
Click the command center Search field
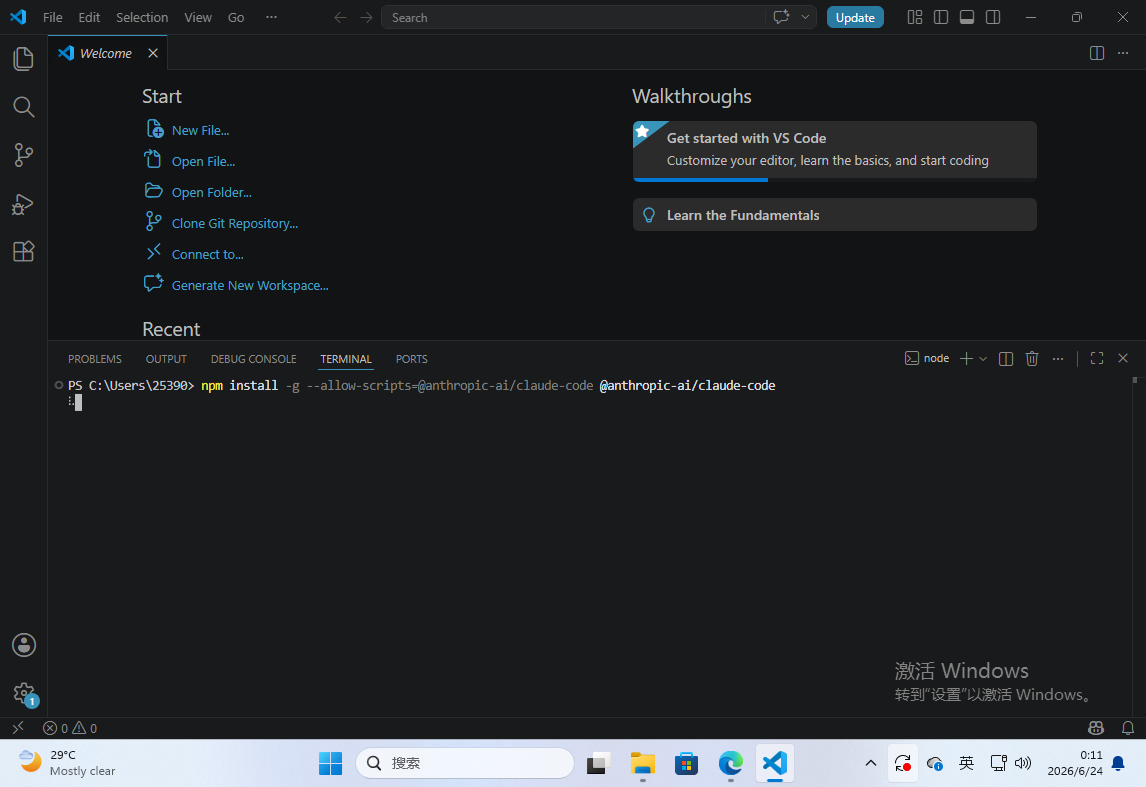click(573, 18)
